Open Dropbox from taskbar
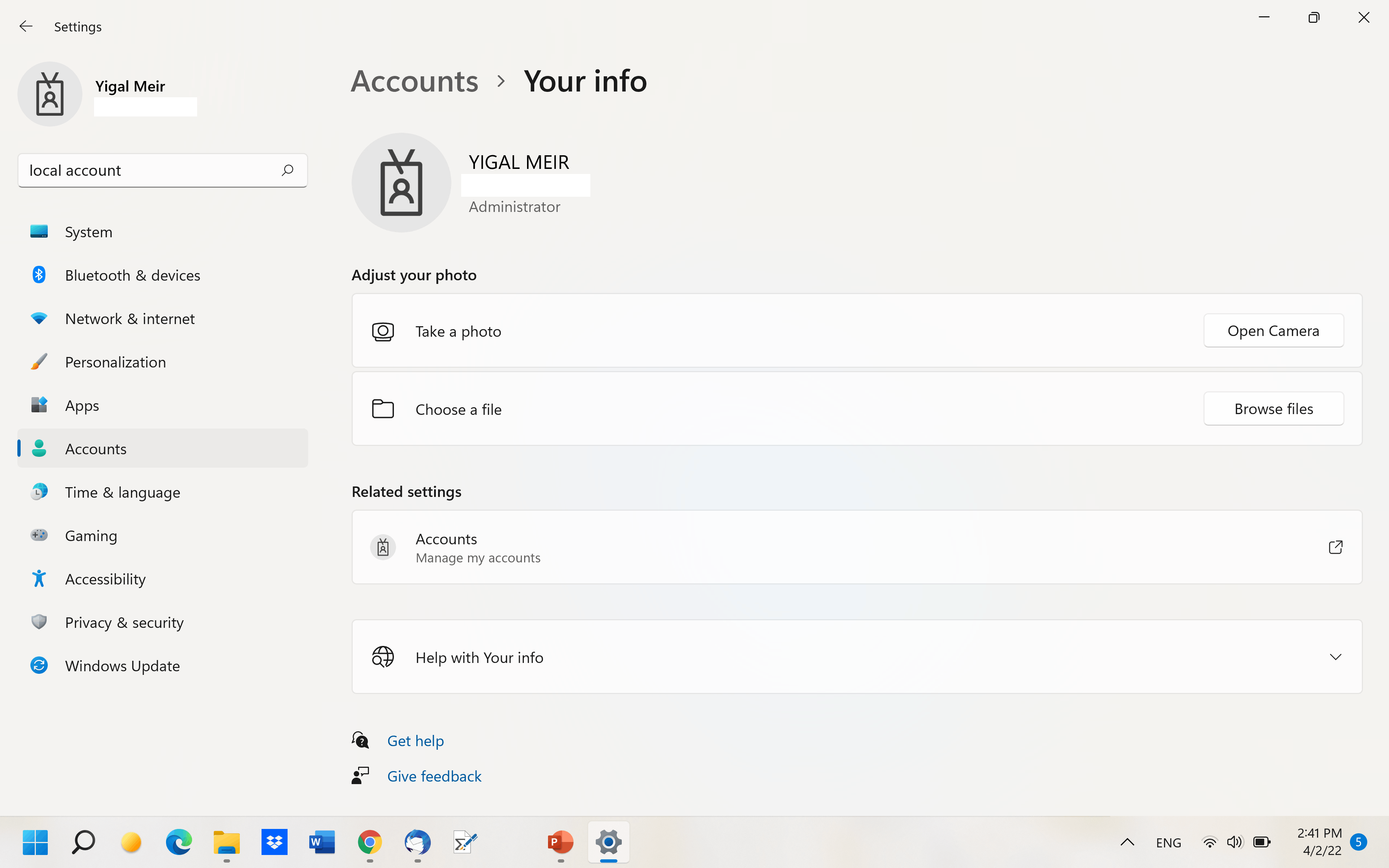 [274, 842]
